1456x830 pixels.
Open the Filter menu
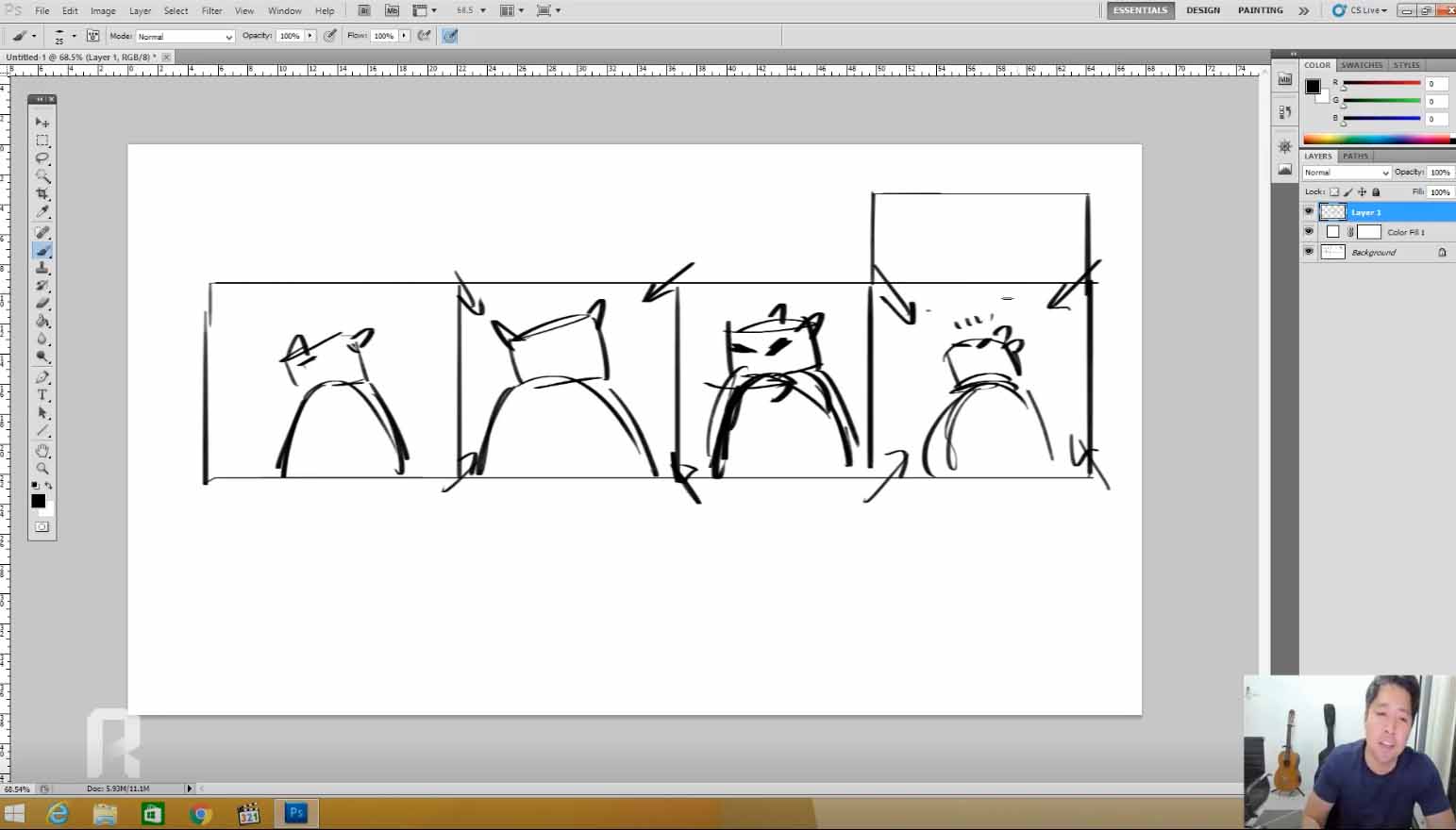coord(211,10)
